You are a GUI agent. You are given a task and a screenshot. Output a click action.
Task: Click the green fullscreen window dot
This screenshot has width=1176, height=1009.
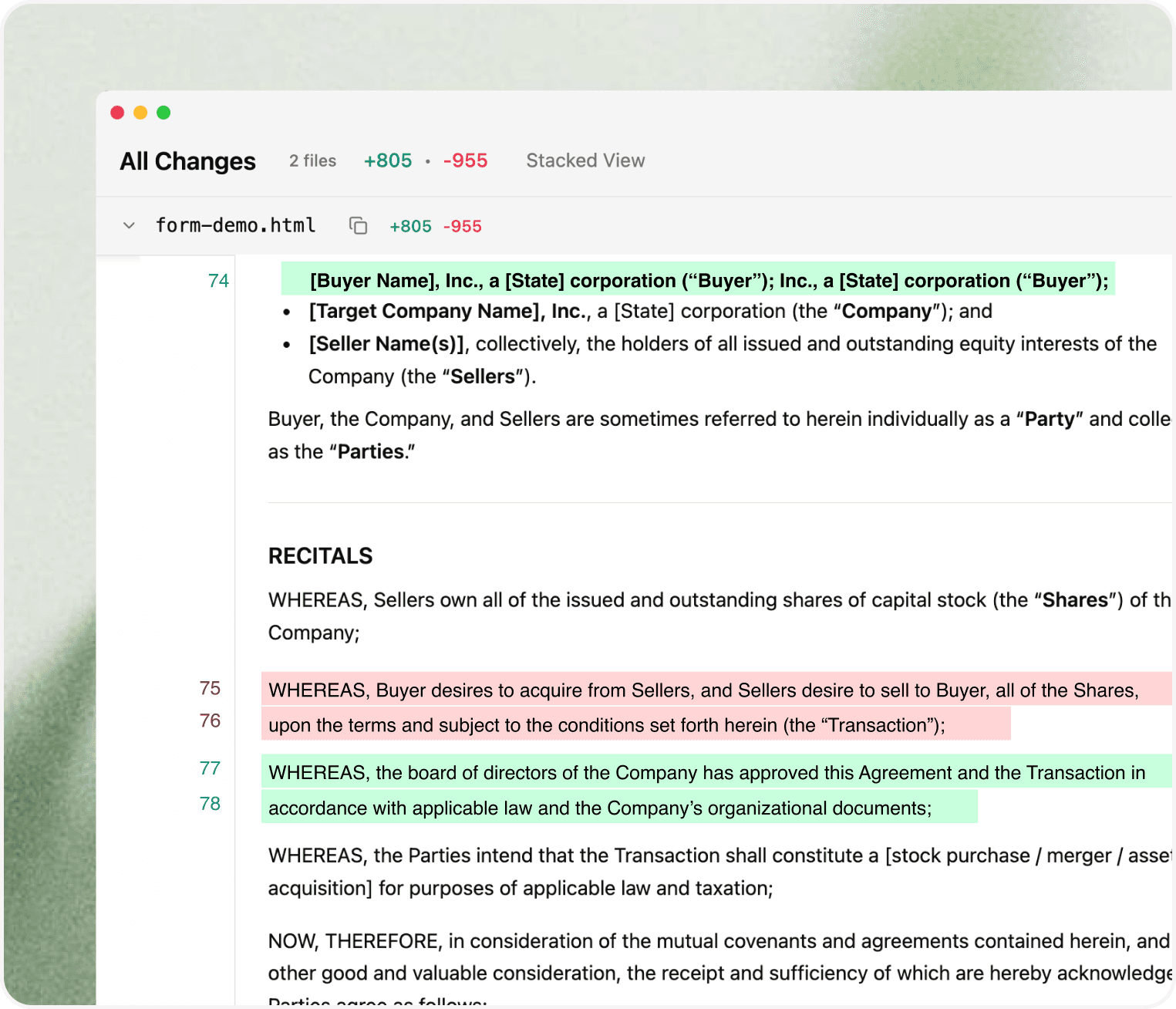(x=163, y=113)
